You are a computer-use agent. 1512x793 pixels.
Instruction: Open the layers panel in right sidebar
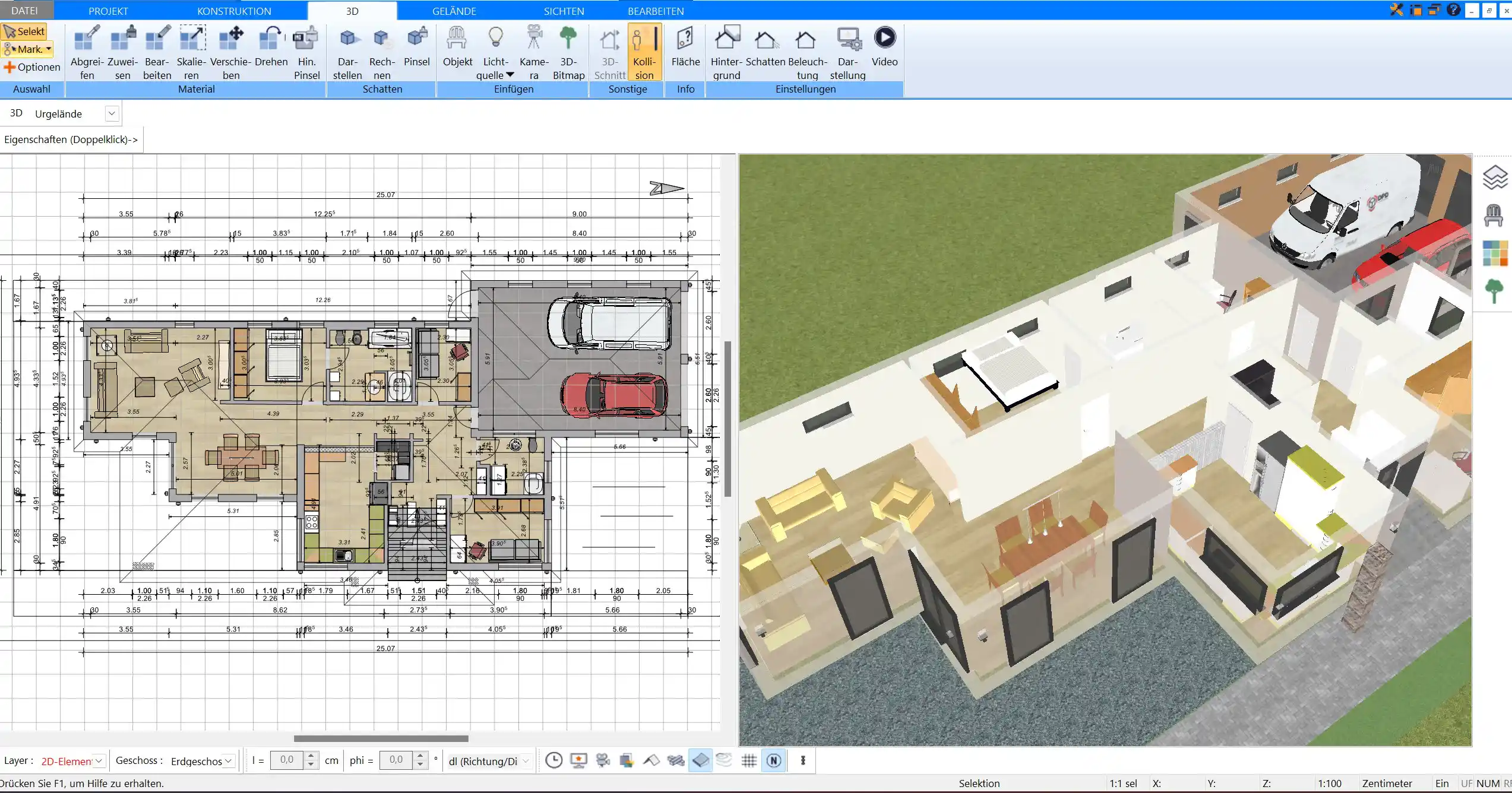(1495, 177)
